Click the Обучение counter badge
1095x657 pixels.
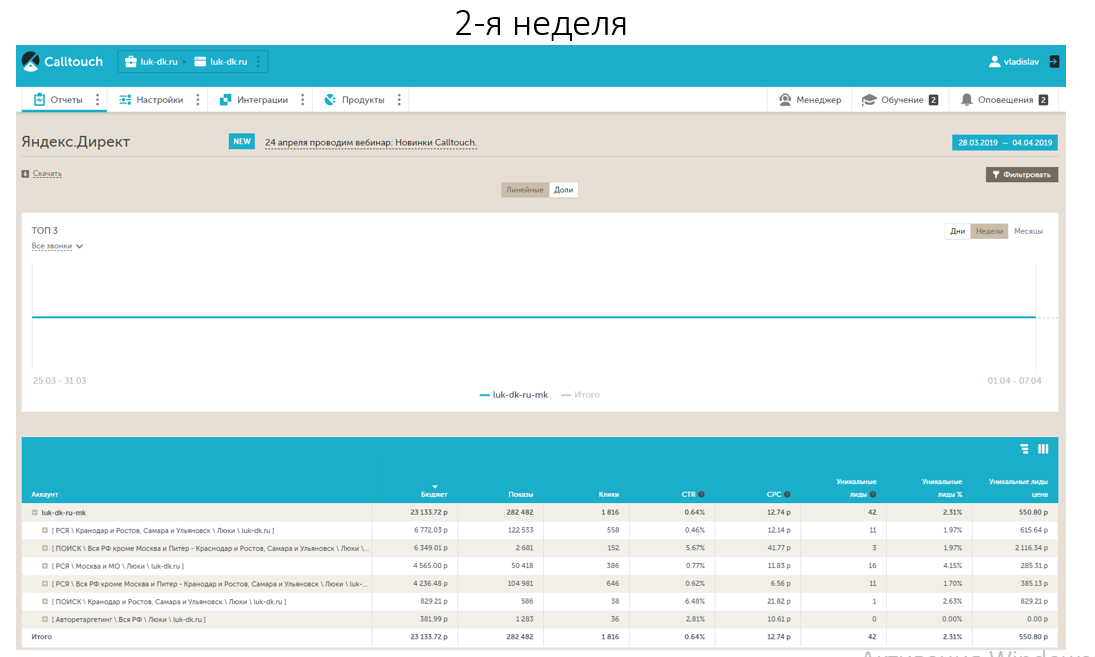934,100
